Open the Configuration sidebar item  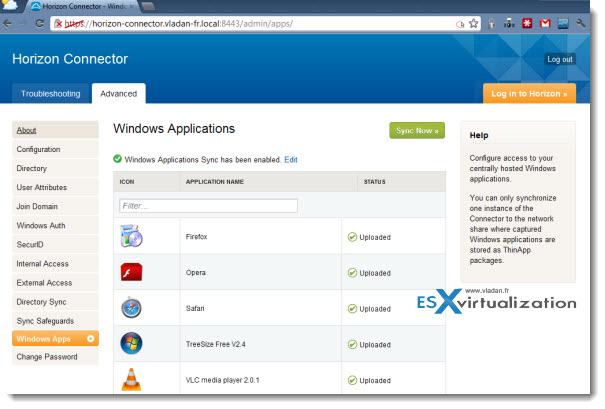coord(38,149)
